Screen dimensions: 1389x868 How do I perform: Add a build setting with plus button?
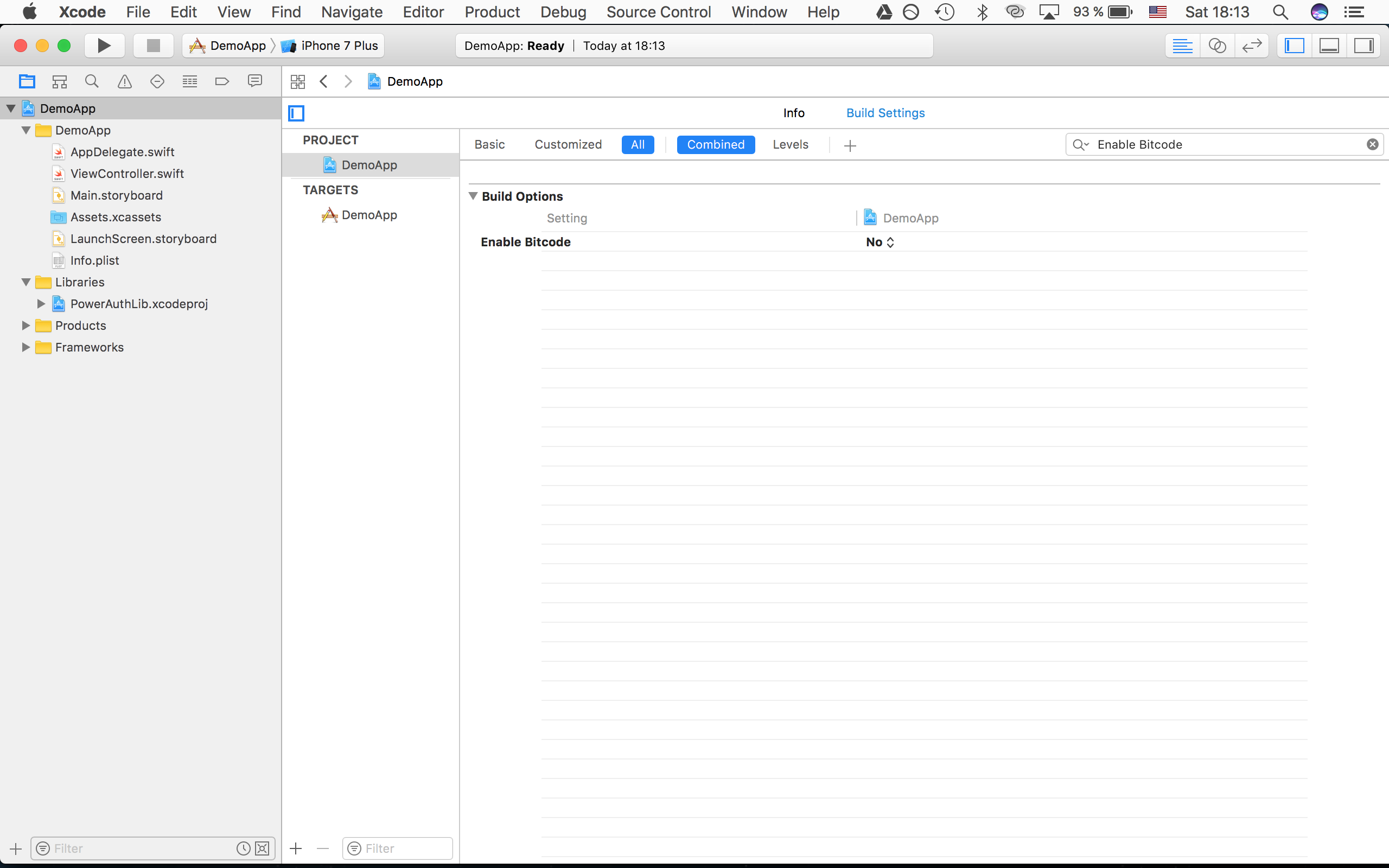(850, 146)
